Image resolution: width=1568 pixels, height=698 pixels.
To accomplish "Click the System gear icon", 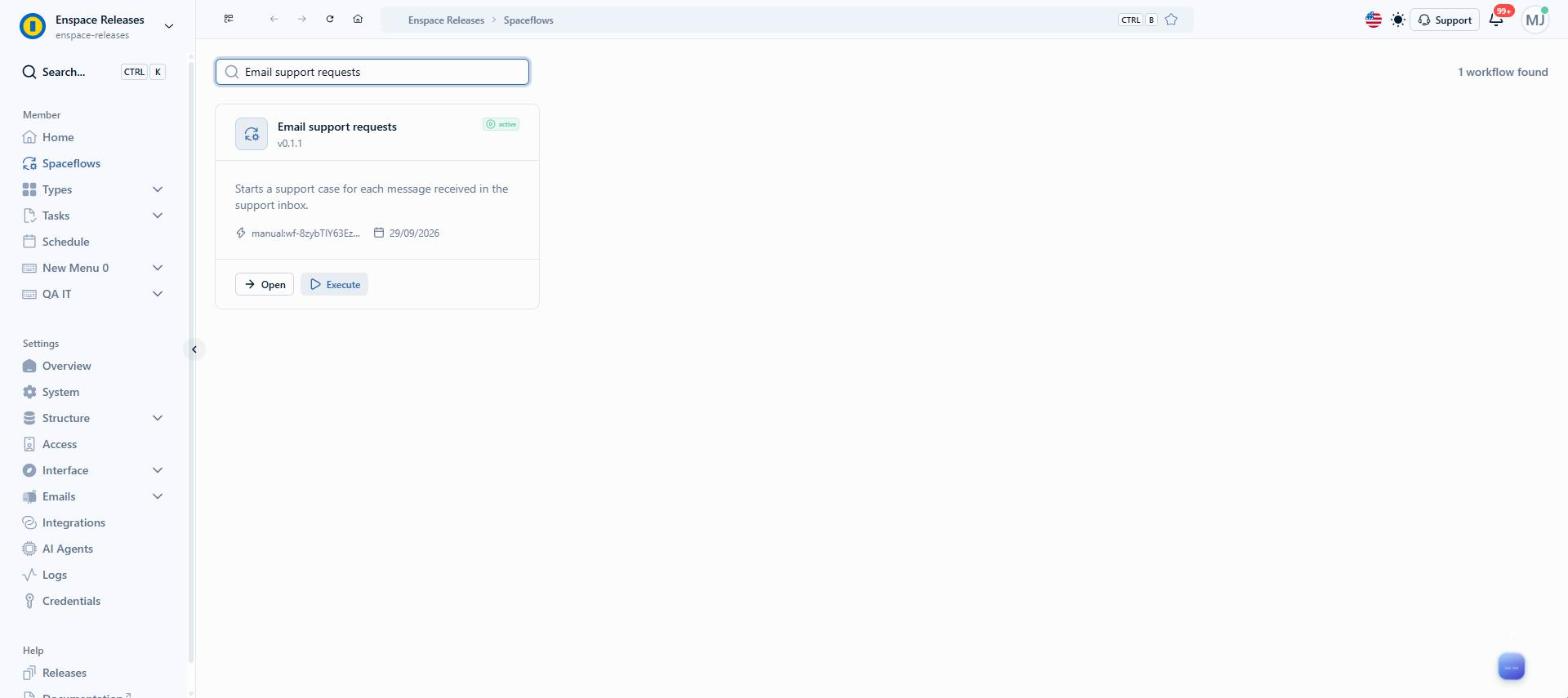I will tap(29, 392).
